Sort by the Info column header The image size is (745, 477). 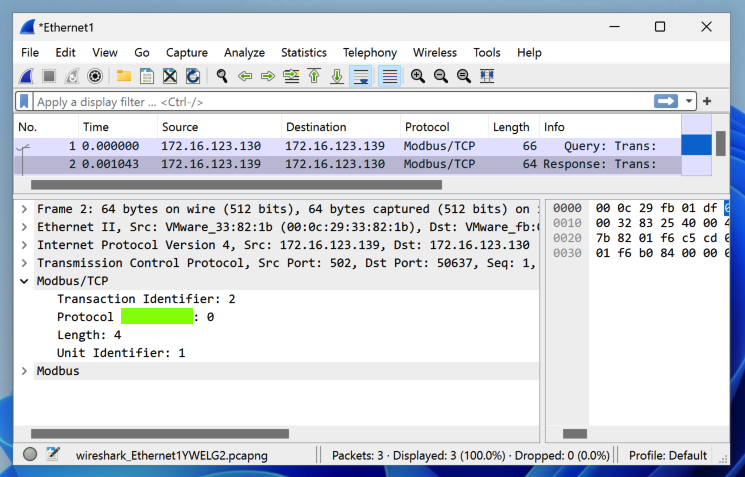coord(610,127)
